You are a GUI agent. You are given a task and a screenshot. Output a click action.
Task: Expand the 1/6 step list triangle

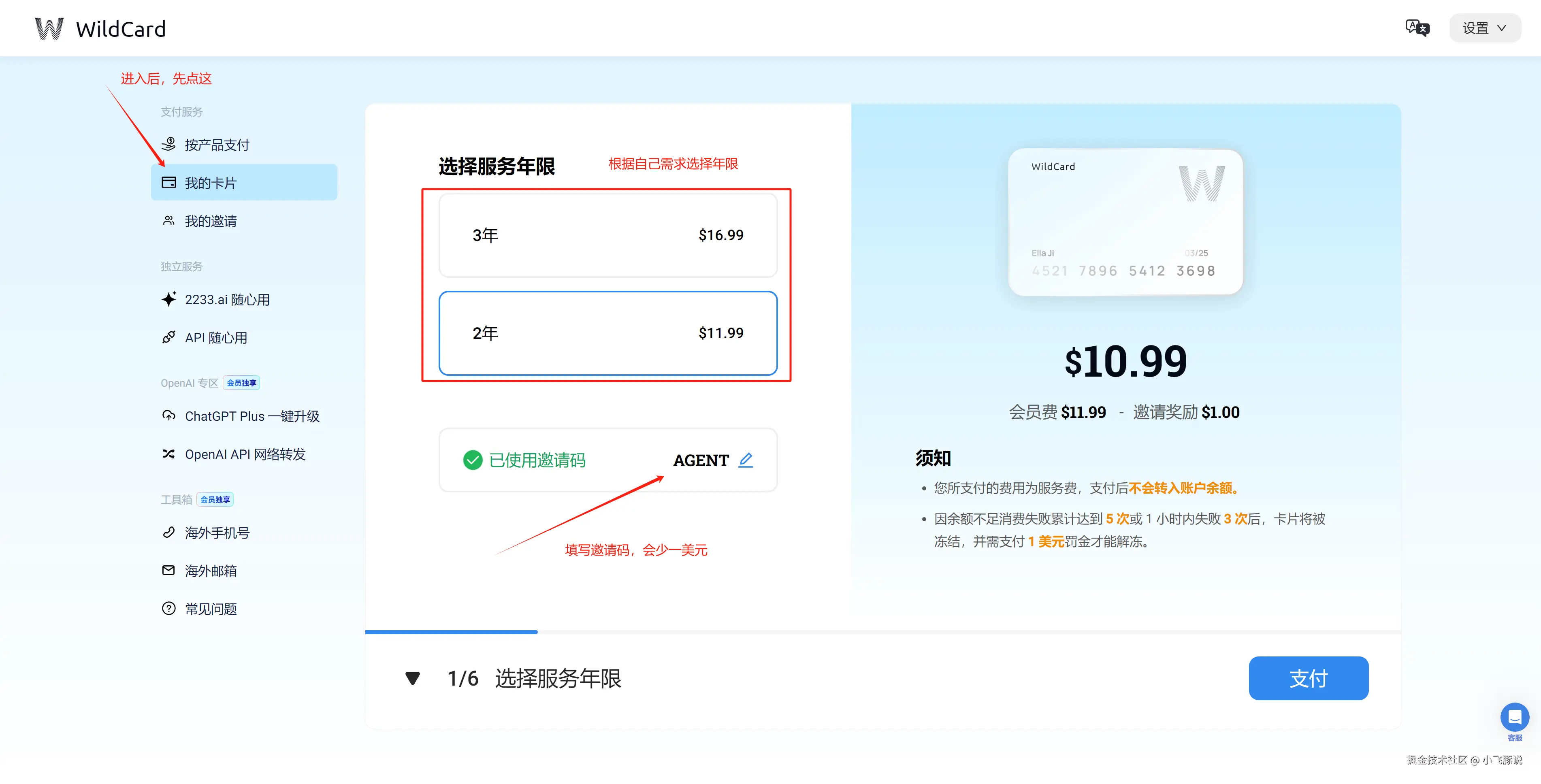pos(412,678)
